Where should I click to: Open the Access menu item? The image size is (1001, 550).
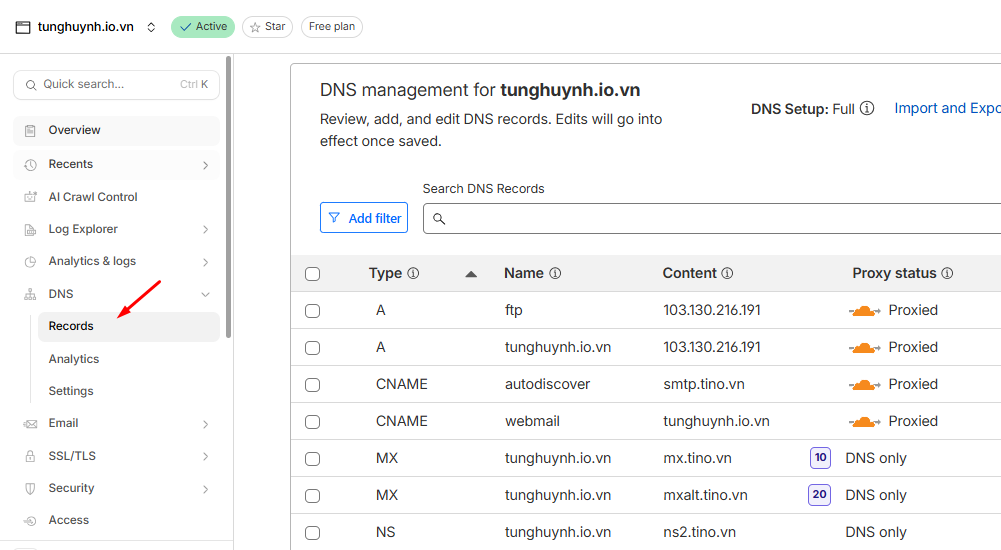point(69,520)
